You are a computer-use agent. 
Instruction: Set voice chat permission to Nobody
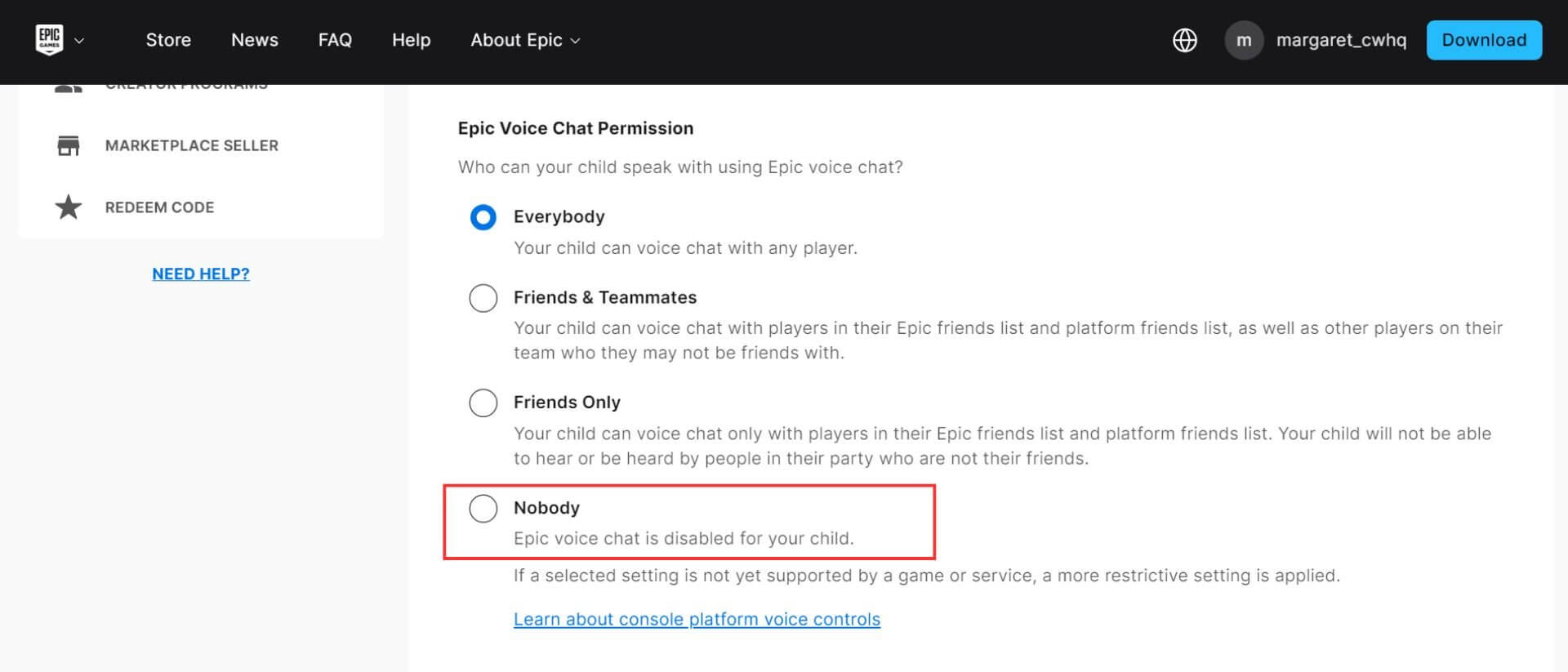[x=483, y=508]
